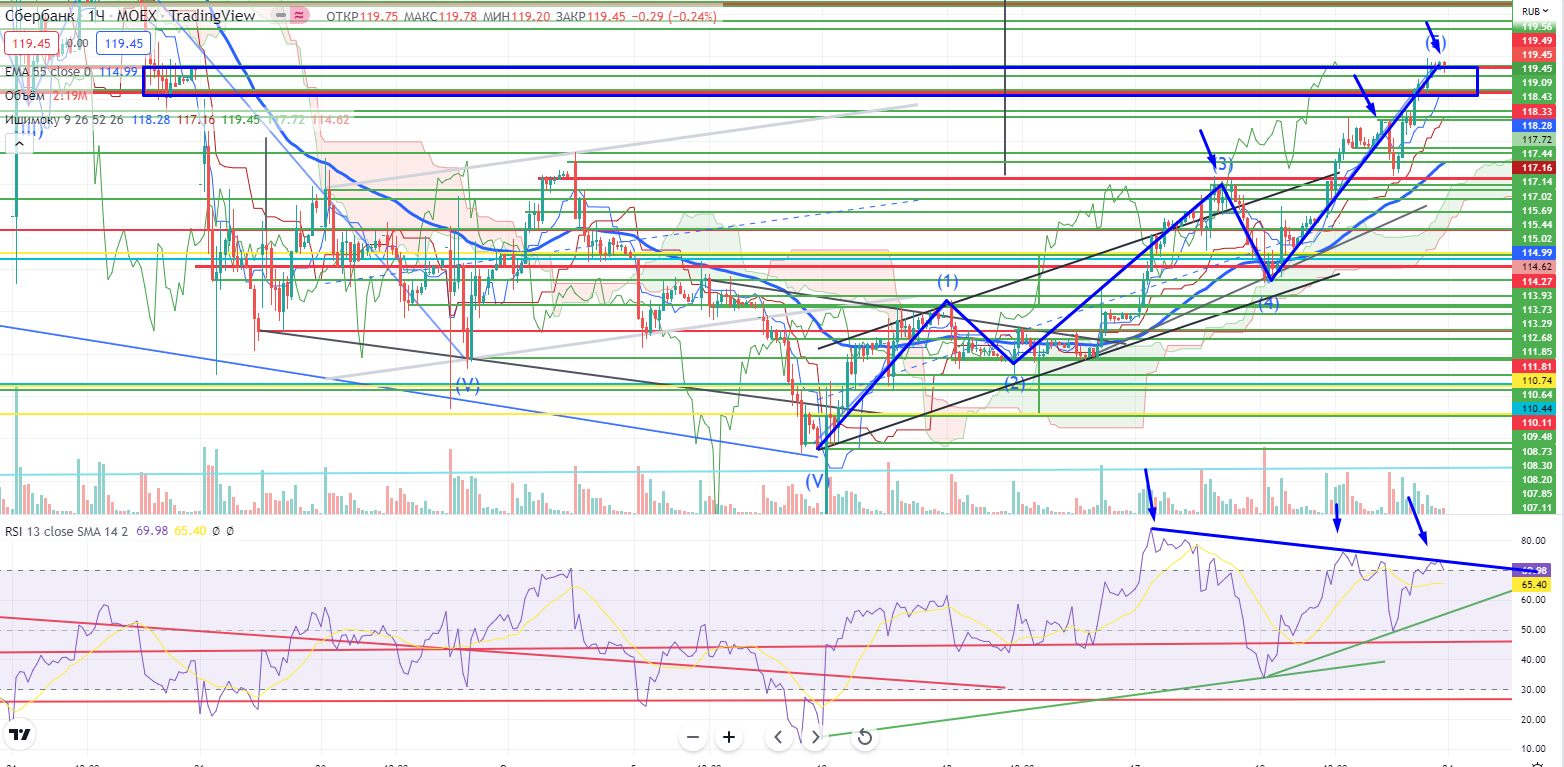
Task: Select the EMA 55 close indicator legend
Action: coord(47,71)
